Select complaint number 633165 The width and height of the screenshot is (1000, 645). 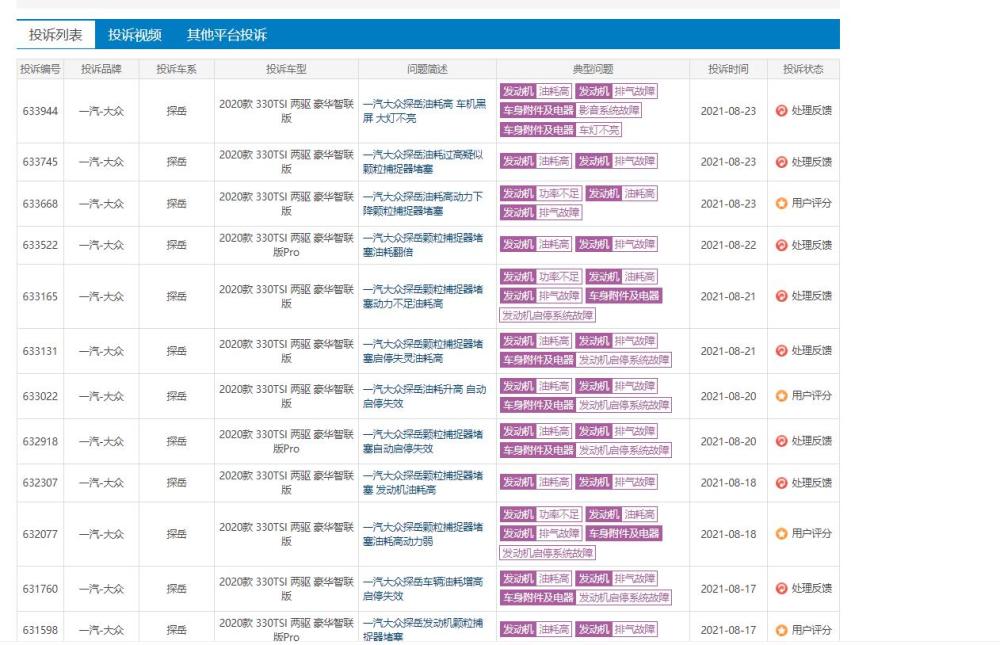coord(40,297)
